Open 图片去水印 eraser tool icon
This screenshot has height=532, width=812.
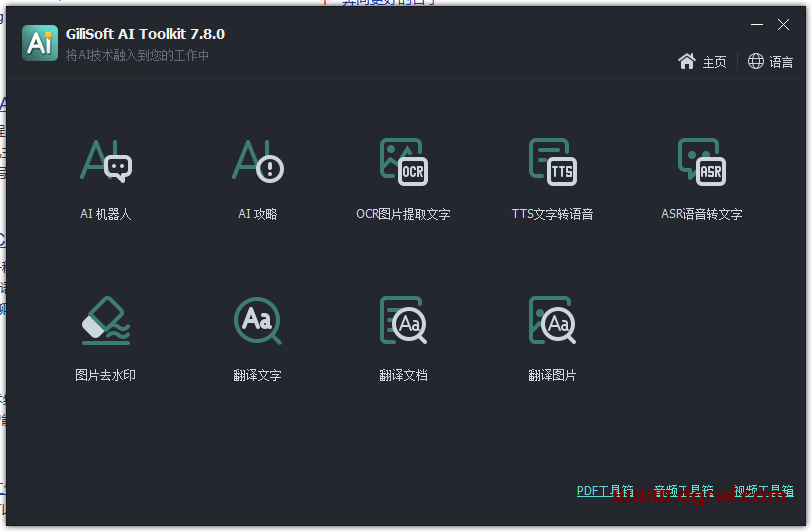(106, 321)
